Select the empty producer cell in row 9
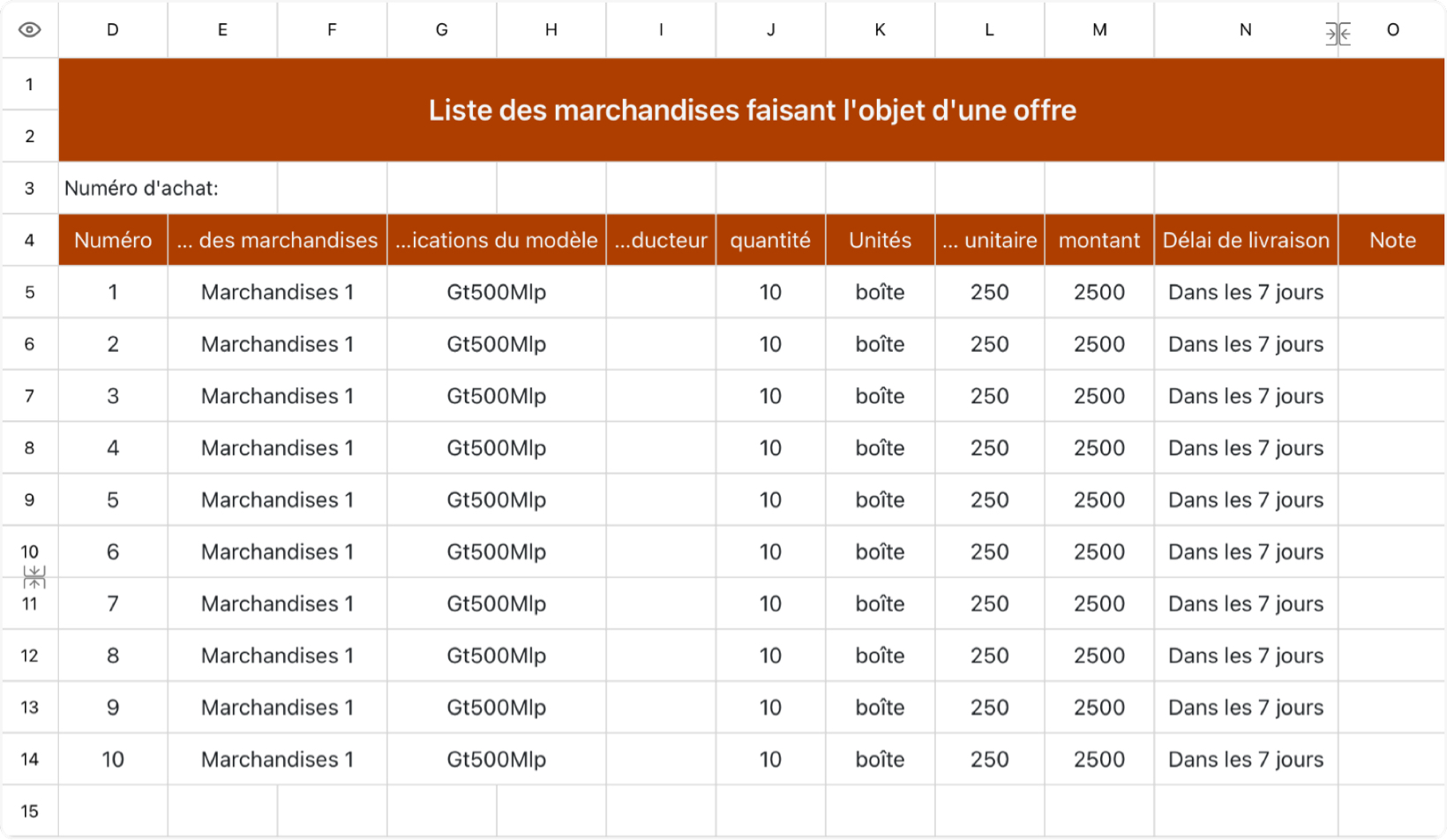This screenshot has height=840, width=1447. click(x=661, y=499)
